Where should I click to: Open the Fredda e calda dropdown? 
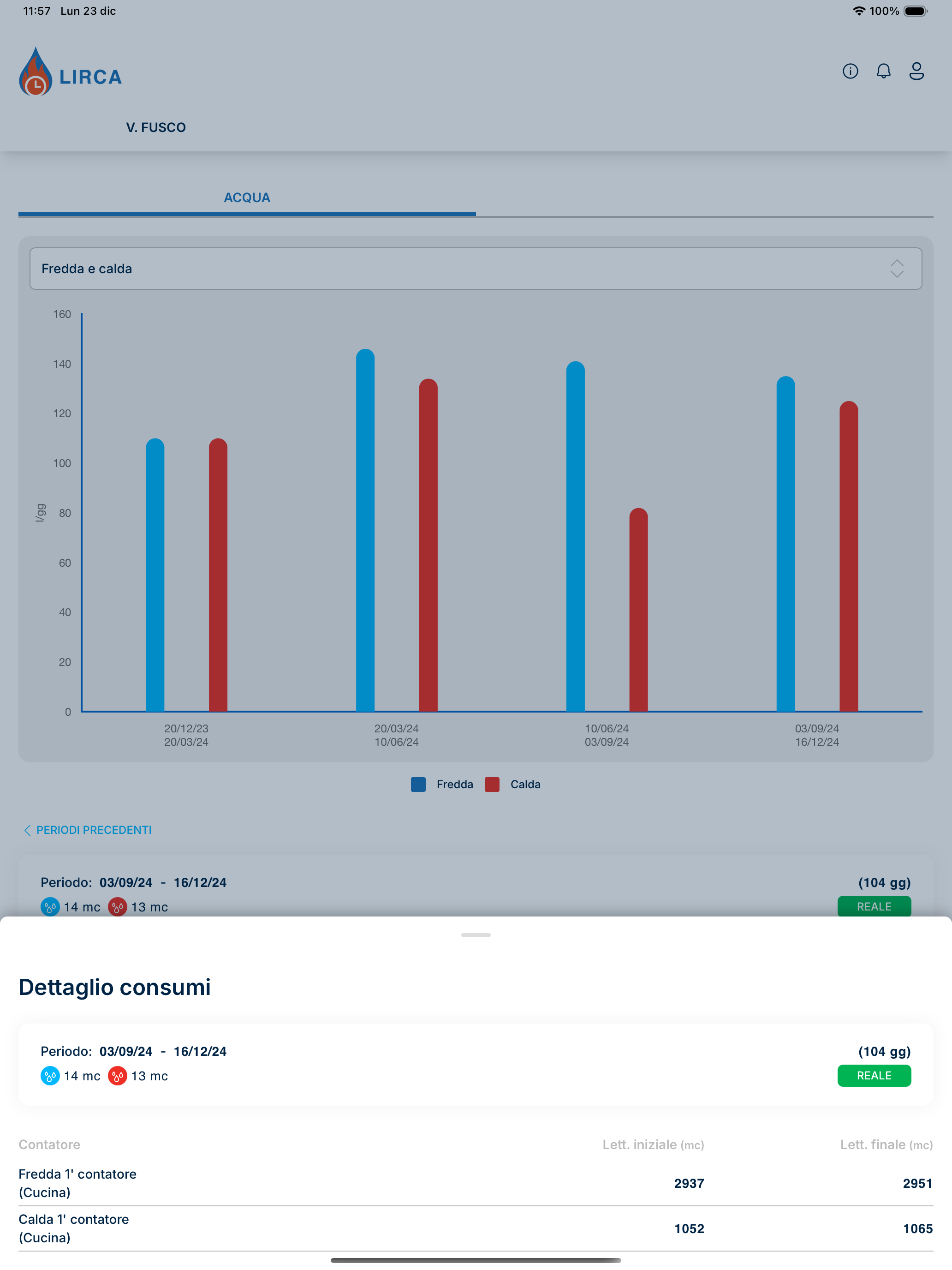476,269
